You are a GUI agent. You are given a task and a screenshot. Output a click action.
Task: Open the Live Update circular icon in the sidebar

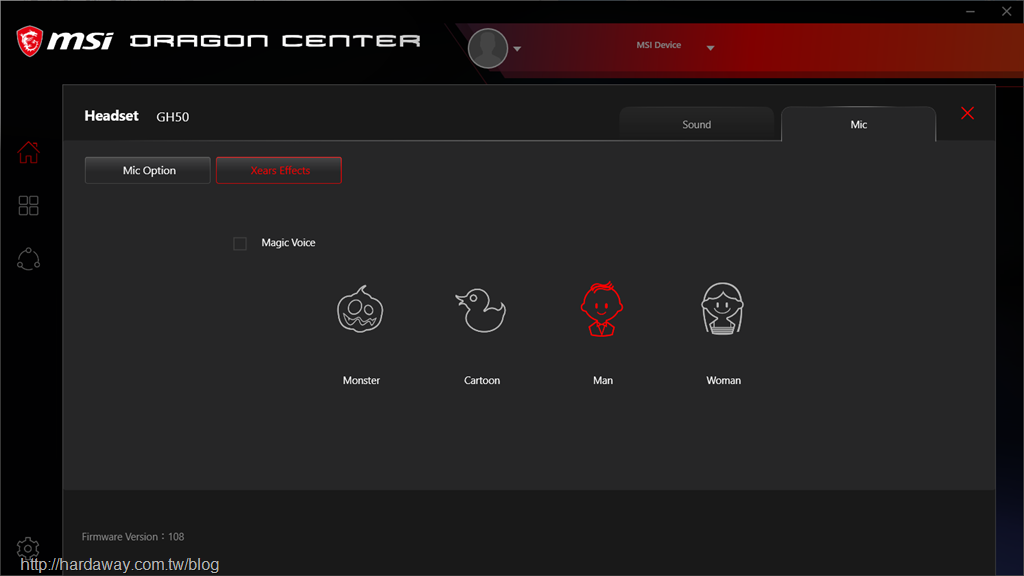pos(28,259)
